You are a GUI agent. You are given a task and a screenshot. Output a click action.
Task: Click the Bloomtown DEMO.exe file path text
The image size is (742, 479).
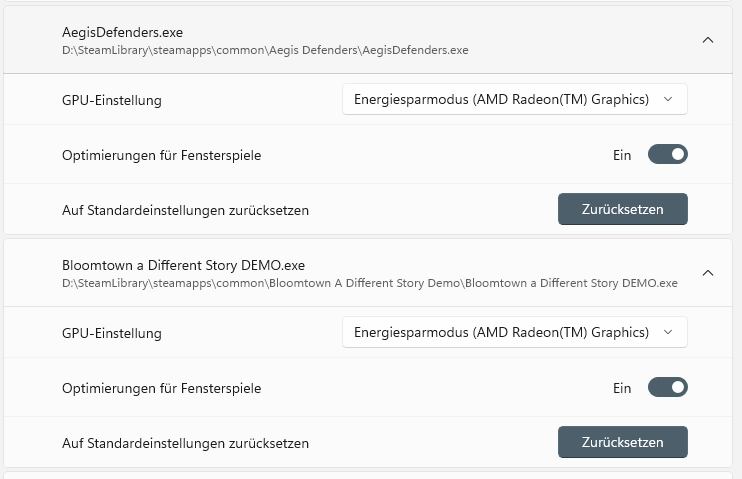coord(369,282)
